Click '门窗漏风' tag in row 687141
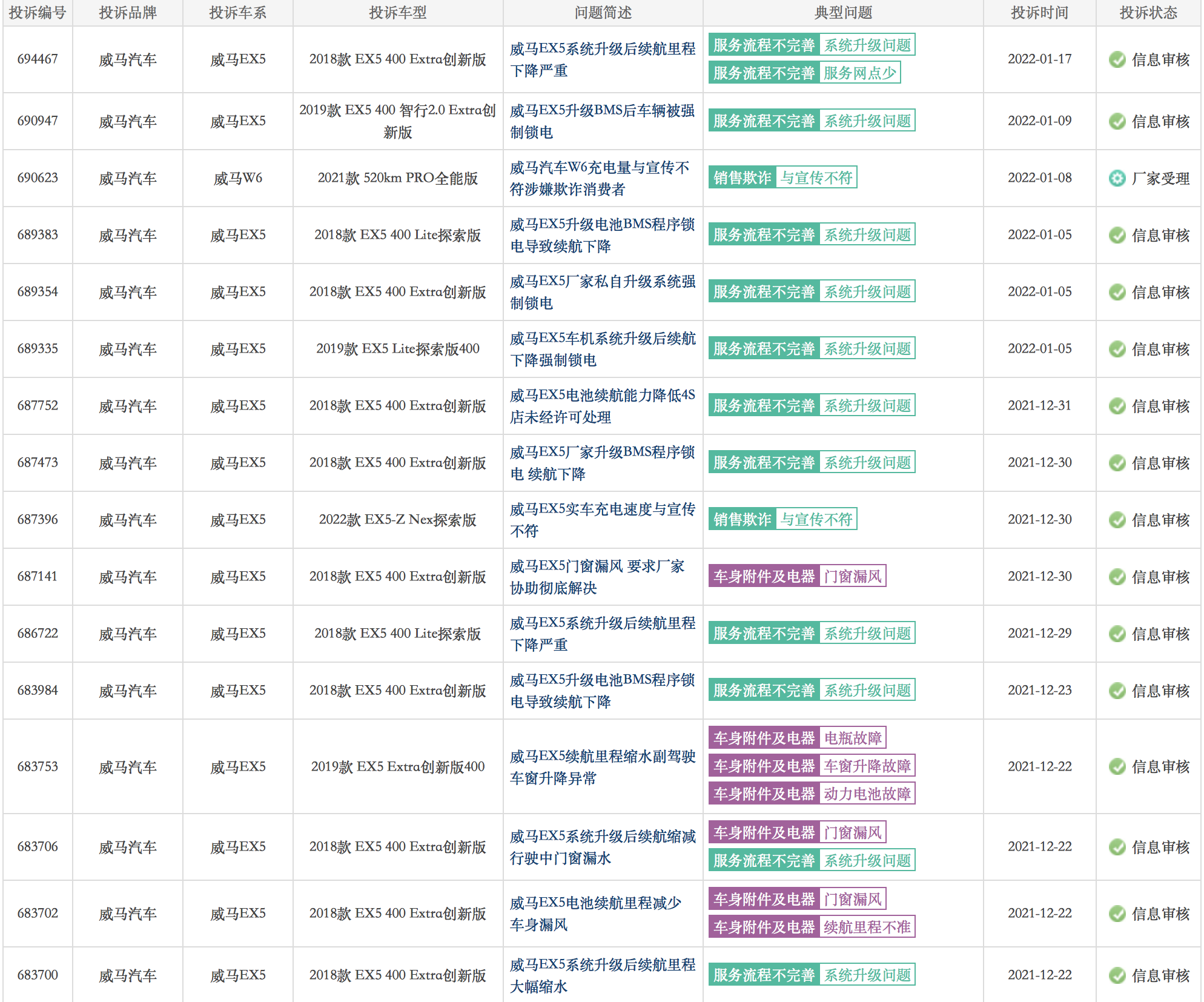 (x=853, y=576)
